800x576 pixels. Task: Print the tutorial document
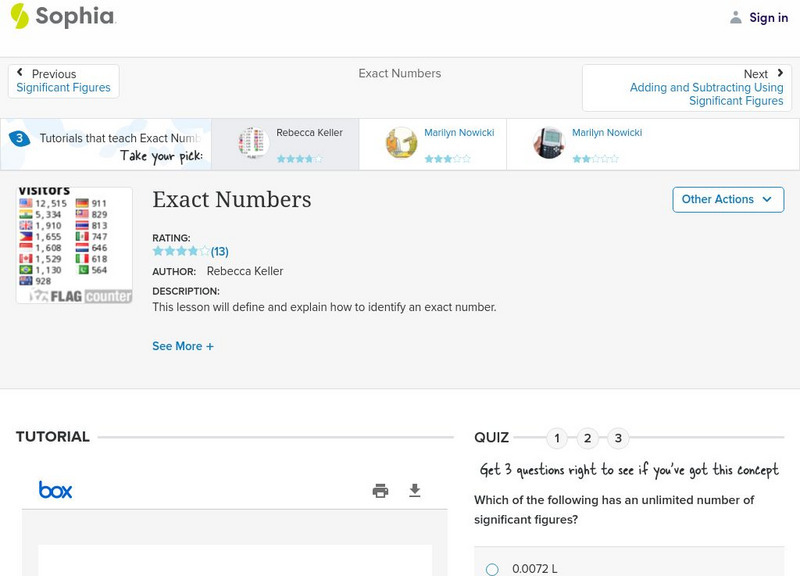380,490
